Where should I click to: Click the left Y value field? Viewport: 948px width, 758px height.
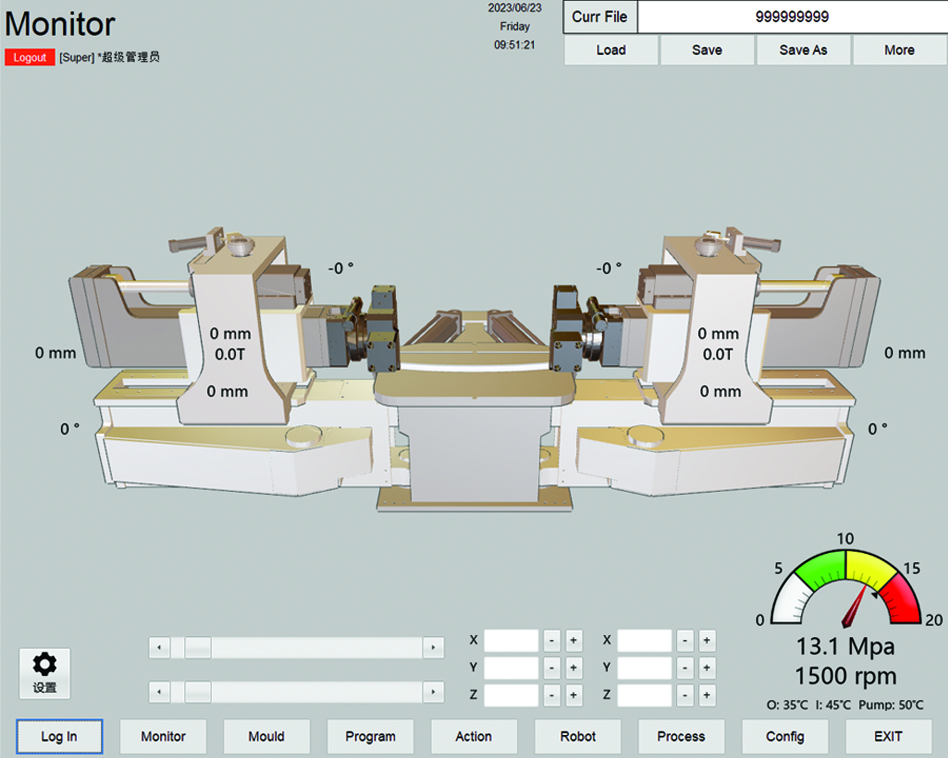click(511, 668)
